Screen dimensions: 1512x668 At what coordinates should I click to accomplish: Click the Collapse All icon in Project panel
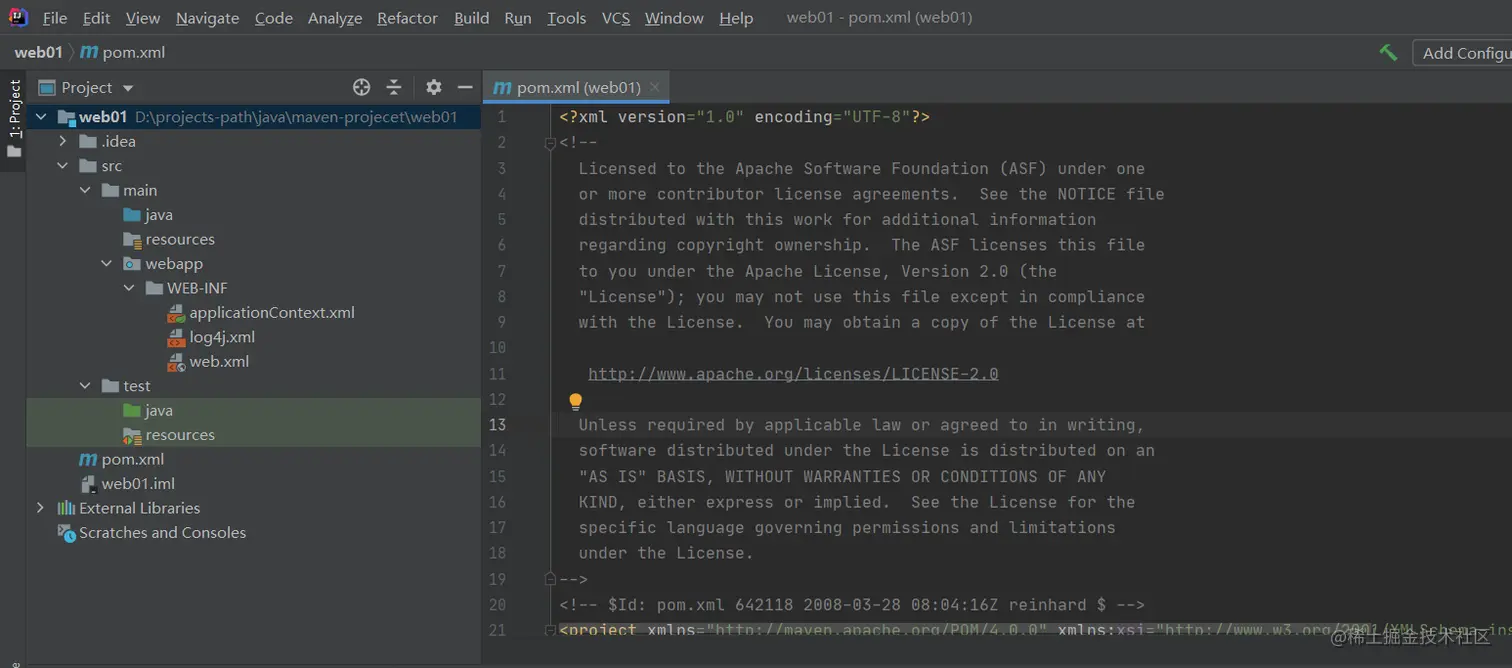[394, 87]
